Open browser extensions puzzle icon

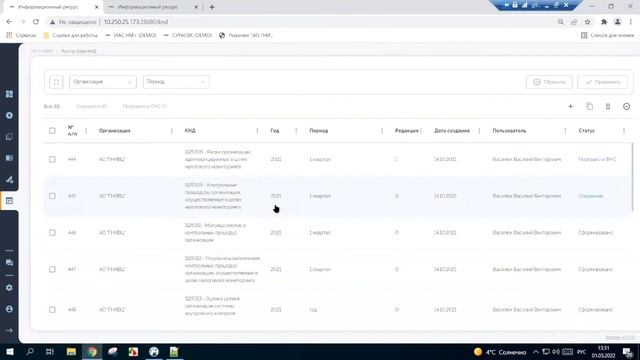(604, 22)
